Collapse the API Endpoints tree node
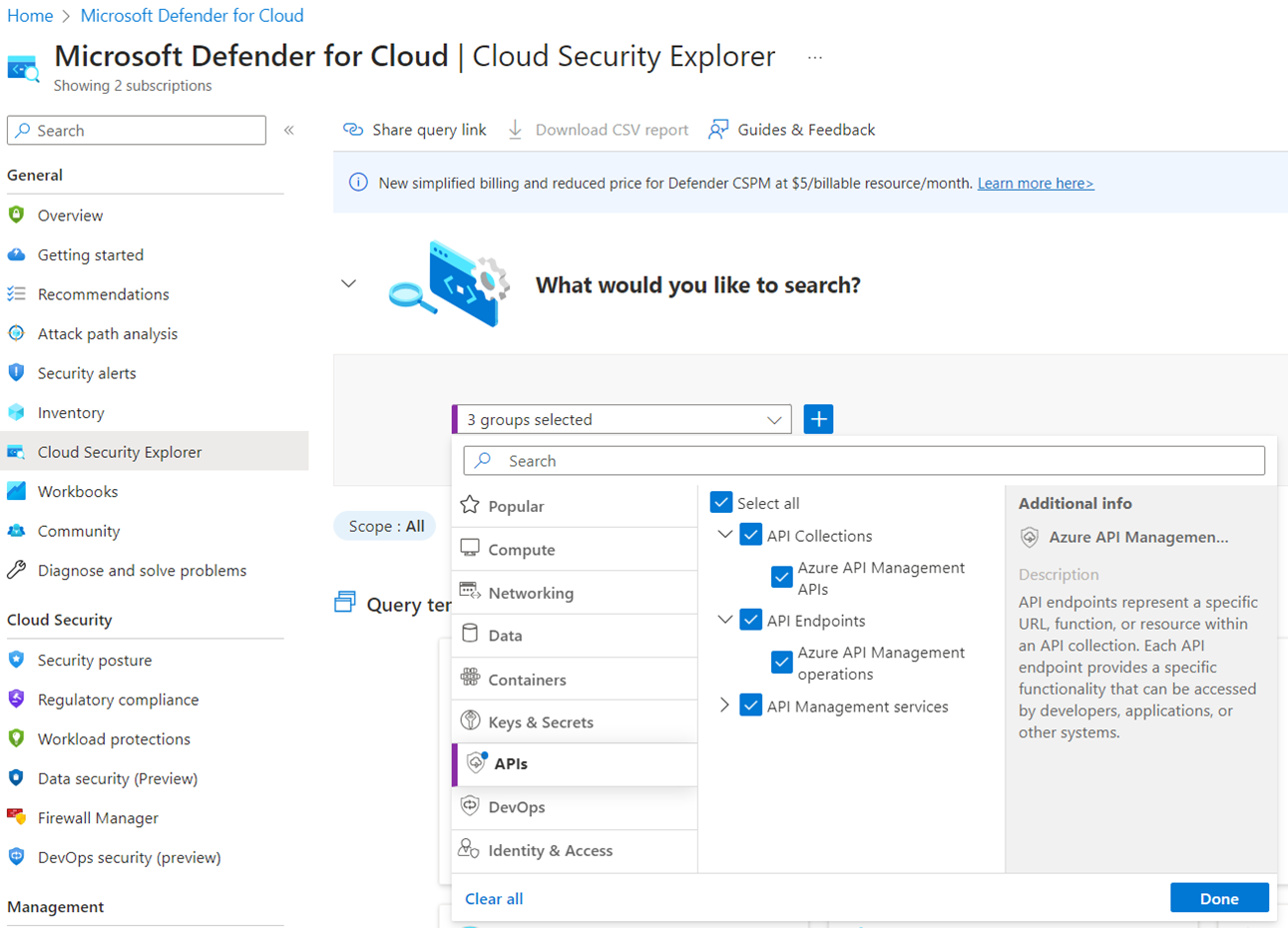 (725, 620)
